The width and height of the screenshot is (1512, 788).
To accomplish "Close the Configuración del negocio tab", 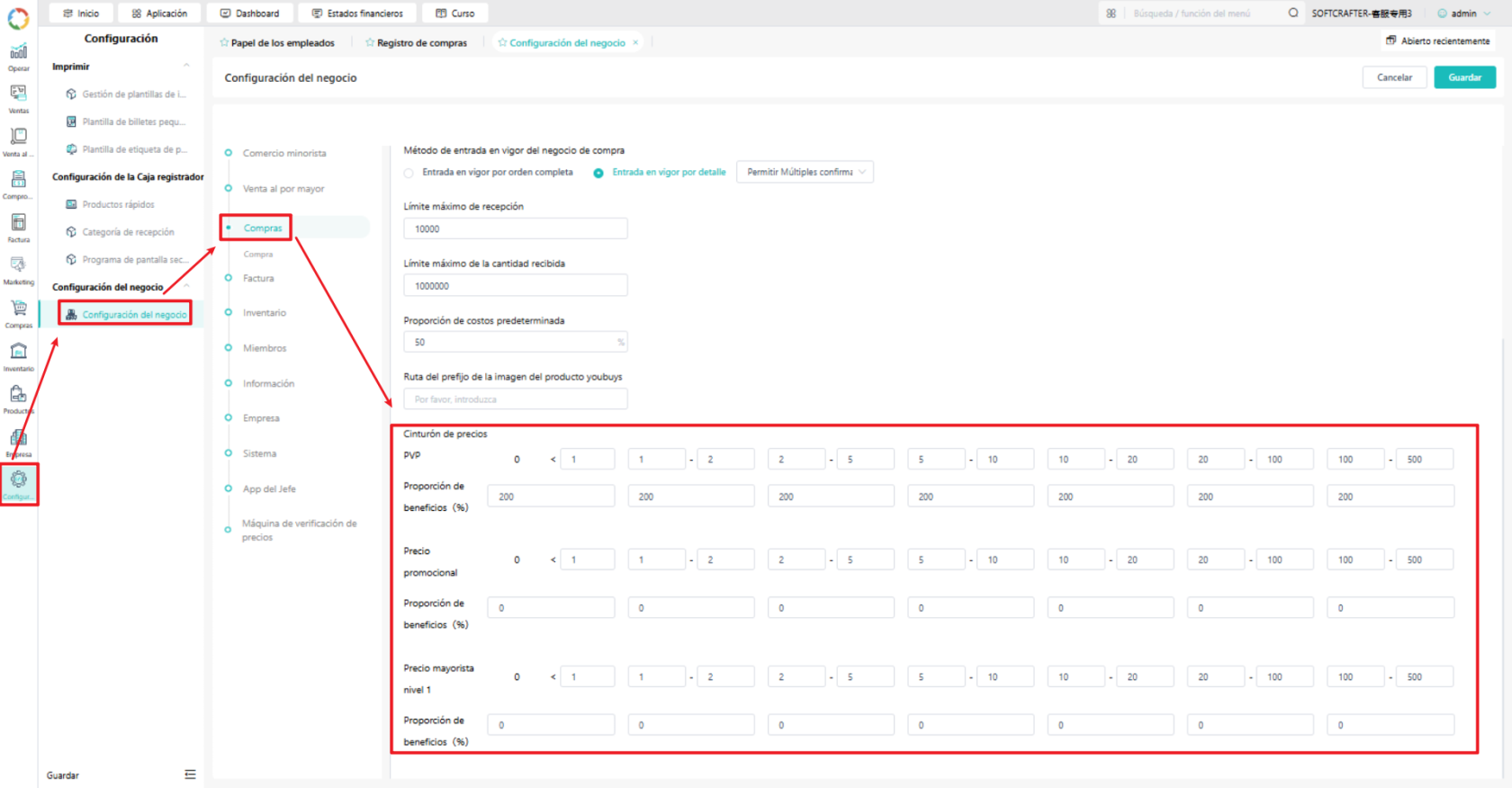I will pyautogui.click(x=635, y=42).
